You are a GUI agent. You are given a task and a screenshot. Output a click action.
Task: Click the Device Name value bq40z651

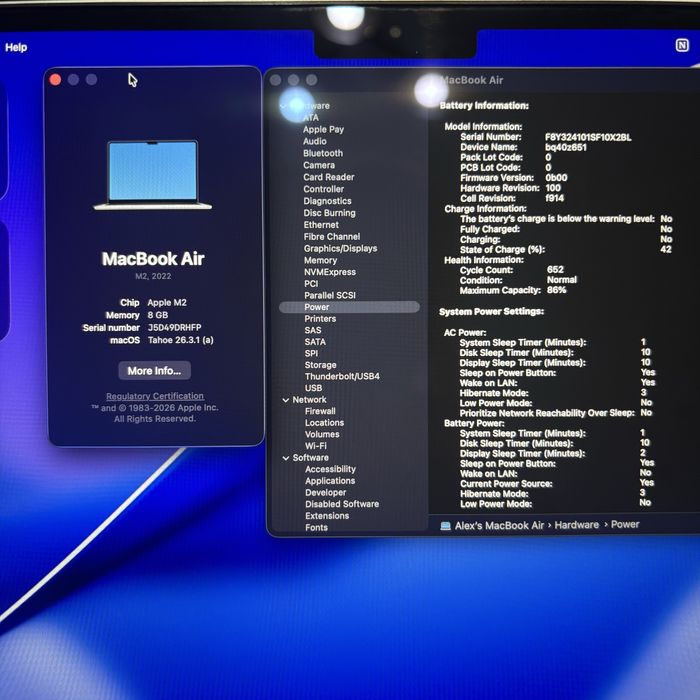click(x=566, y=147)
